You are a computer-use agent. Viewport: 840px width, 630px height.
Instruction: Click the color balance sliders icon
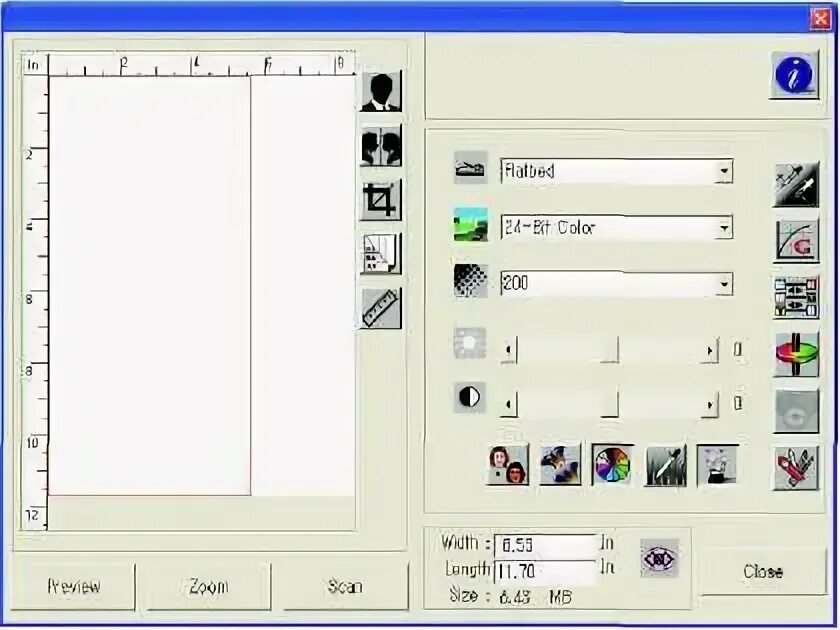[x=797, y=297]
